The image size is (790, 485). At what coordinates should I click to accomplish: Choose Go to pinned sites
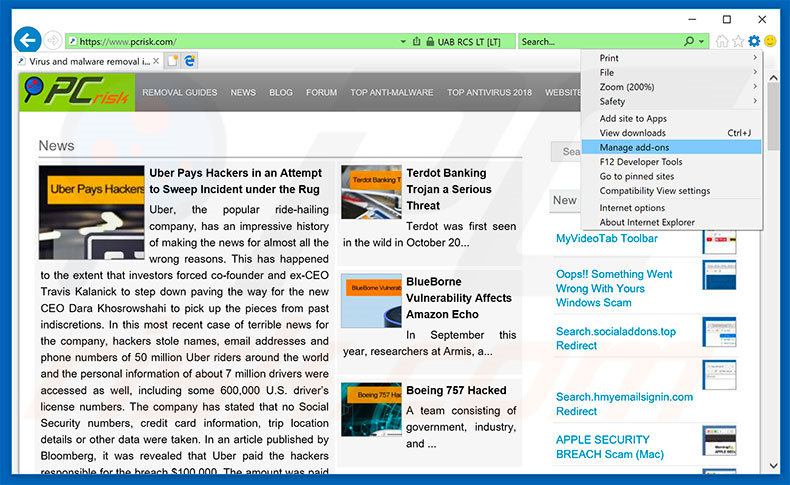[x=671, y=176]
